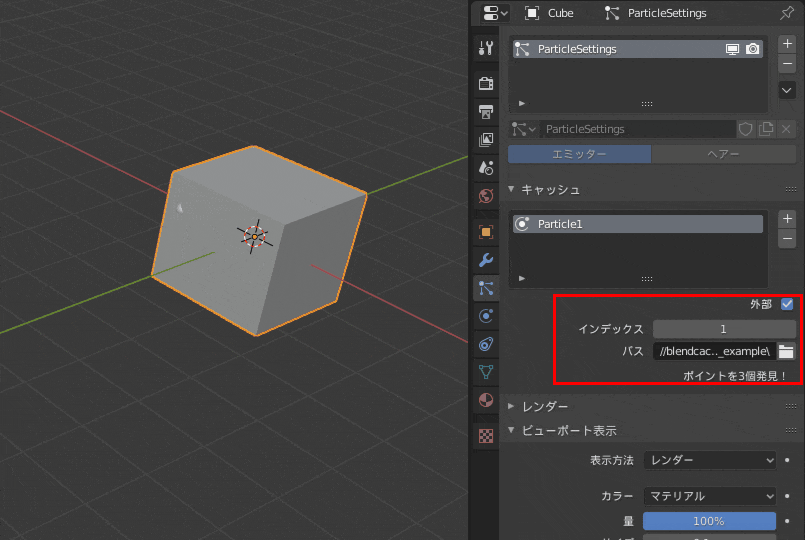The height and width of the screenshot is (540, 805).
Task: Pin the properties editor context
Action: pos(787,13)
